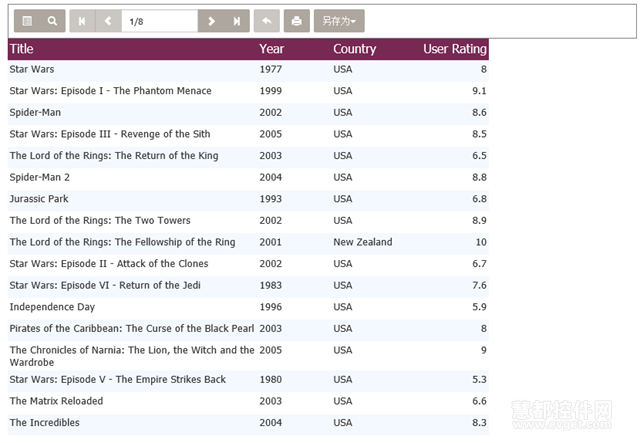
Task: Jump to last page arrow
Action: pyautogui.click(x=237, y=21)
